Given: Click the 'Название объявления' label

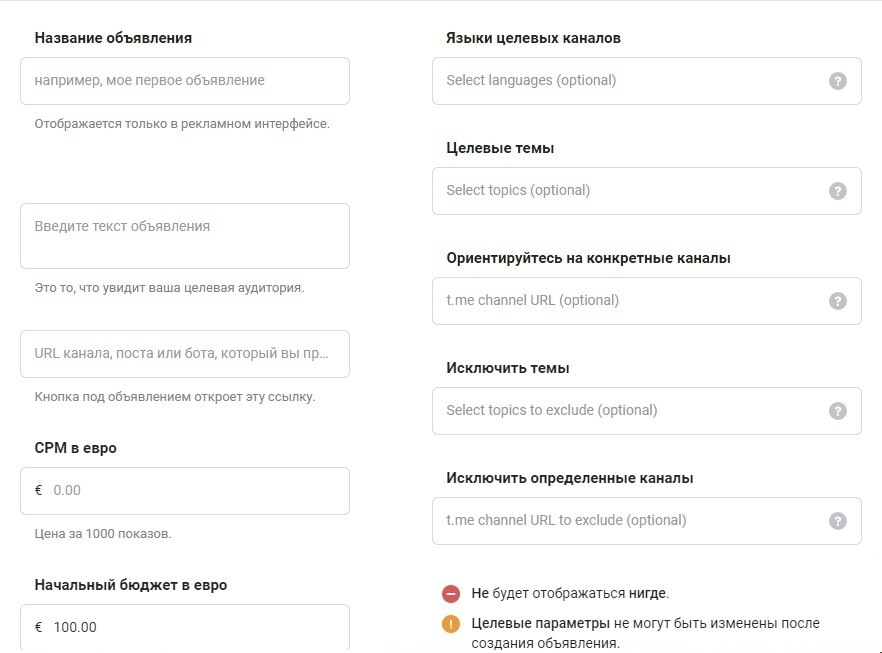Looking at the screenshot, I should click(113, 38).
